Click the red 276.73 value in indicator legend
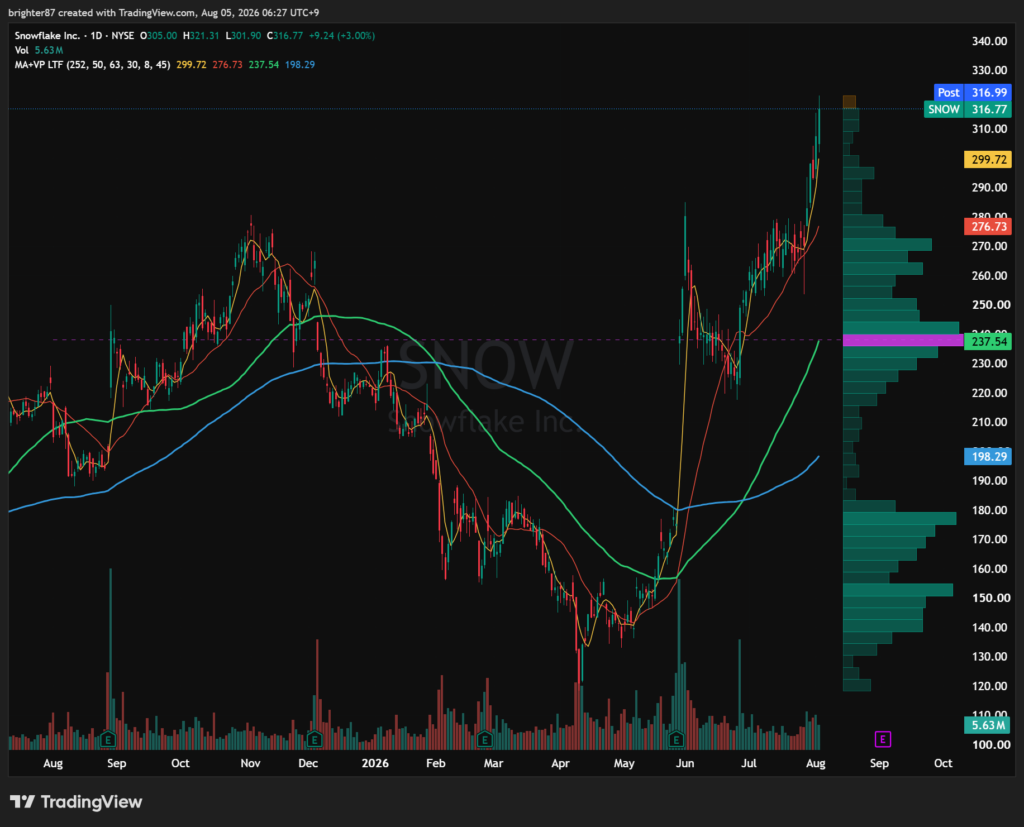 pos(227,65)
